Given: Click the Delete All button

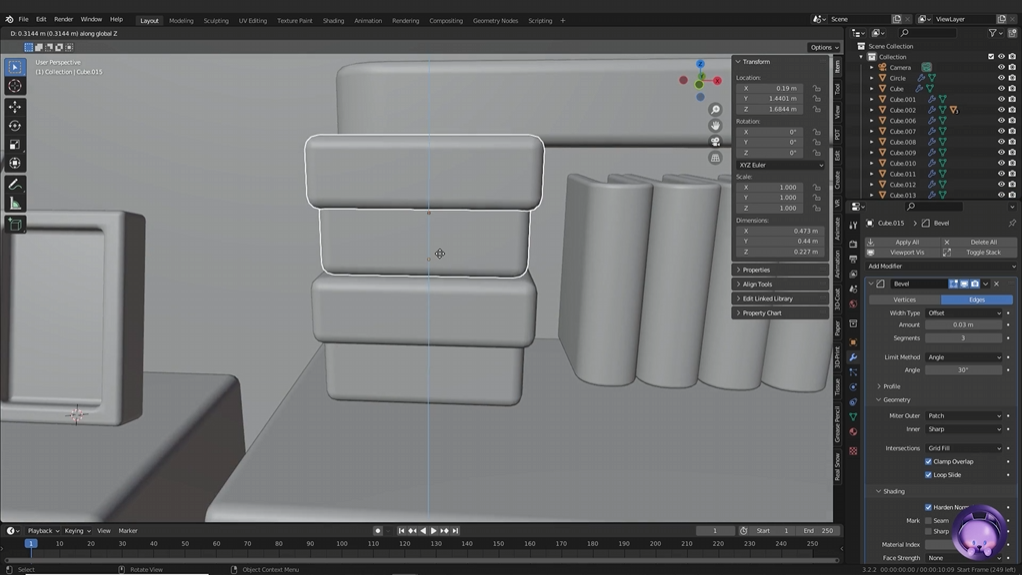Looking at the screenshot, I should (978, 242).
